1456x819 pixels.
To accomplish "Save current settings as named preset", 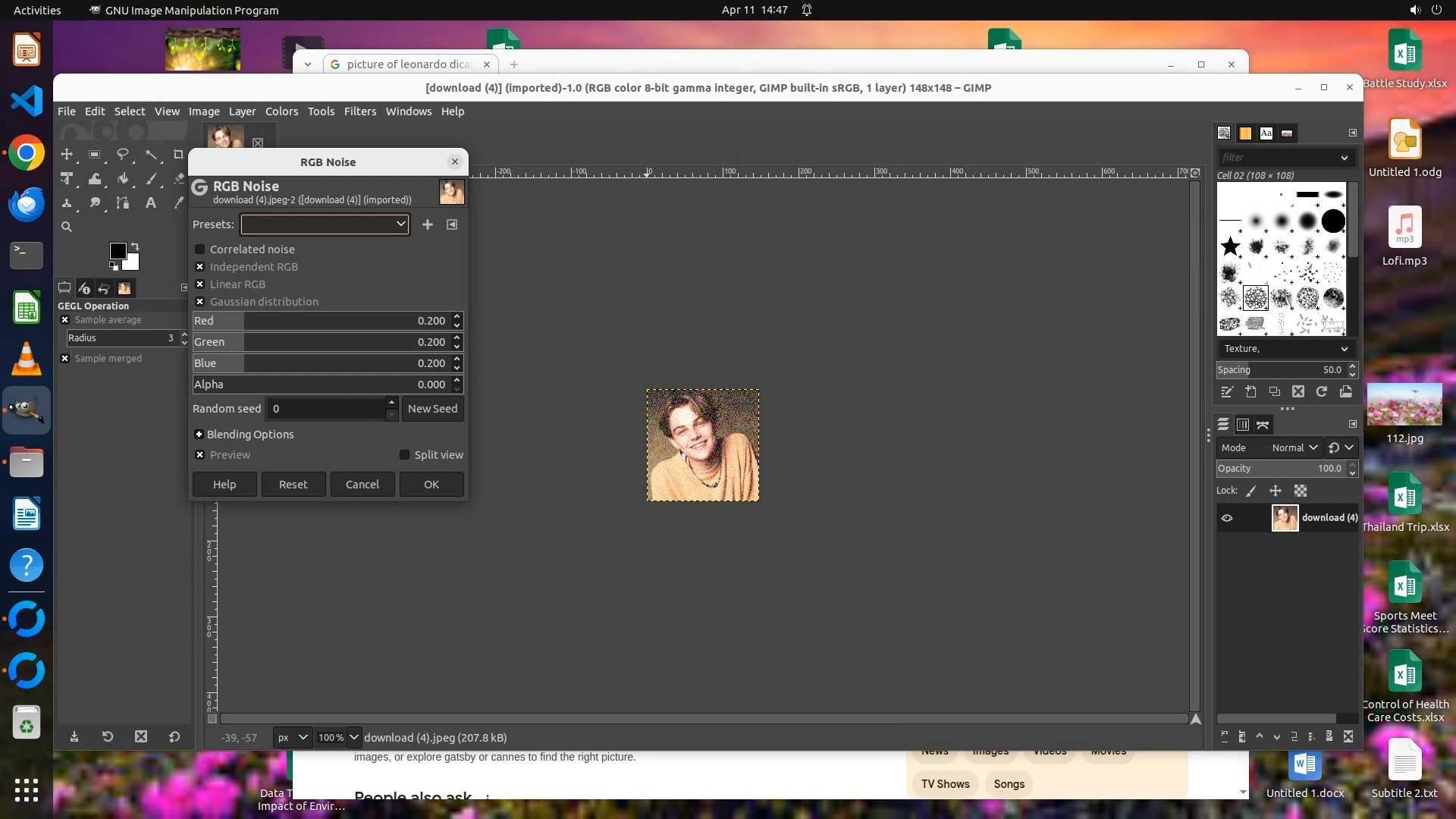I will coord(428,224).
